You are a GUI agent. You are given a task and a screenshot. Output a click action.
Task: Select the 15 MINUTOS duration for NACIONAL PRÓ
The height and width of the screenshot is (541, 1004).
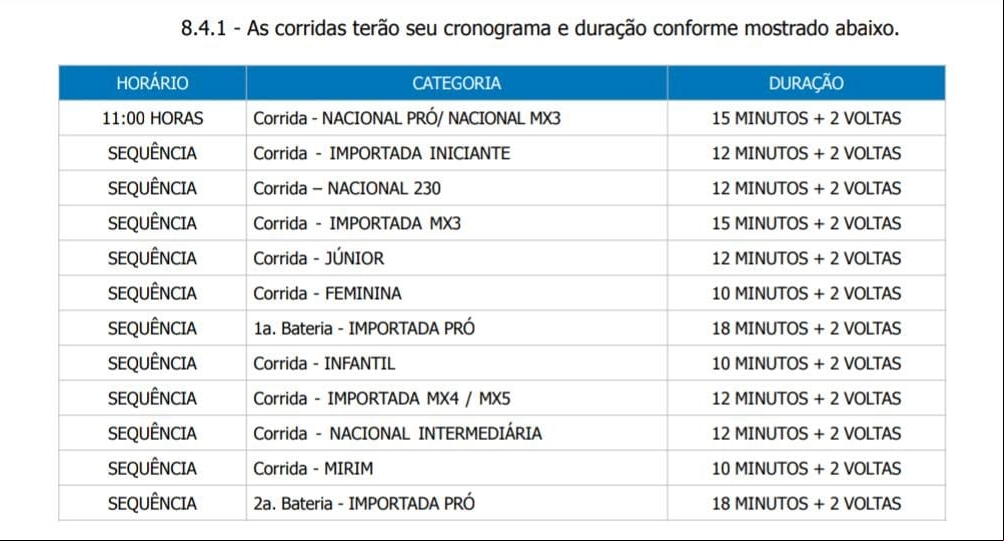[806, 118]
